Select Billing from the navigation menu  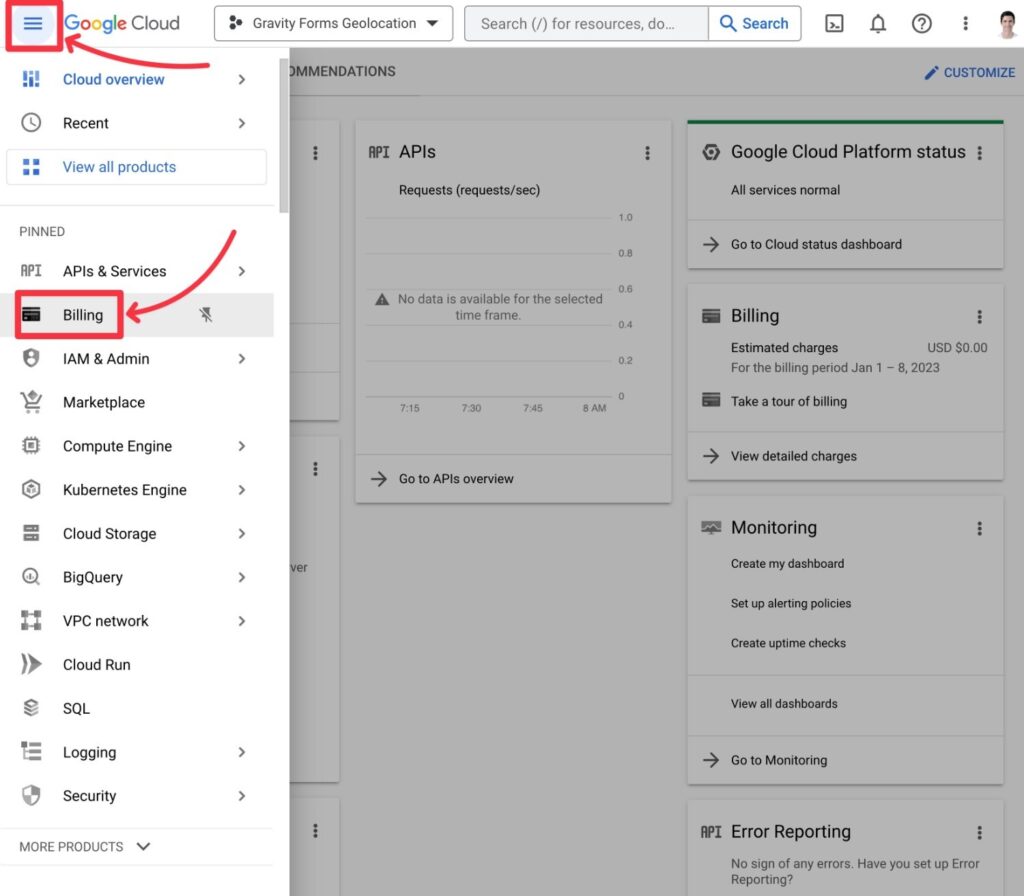pyautogui.click(x=83, y=314)
